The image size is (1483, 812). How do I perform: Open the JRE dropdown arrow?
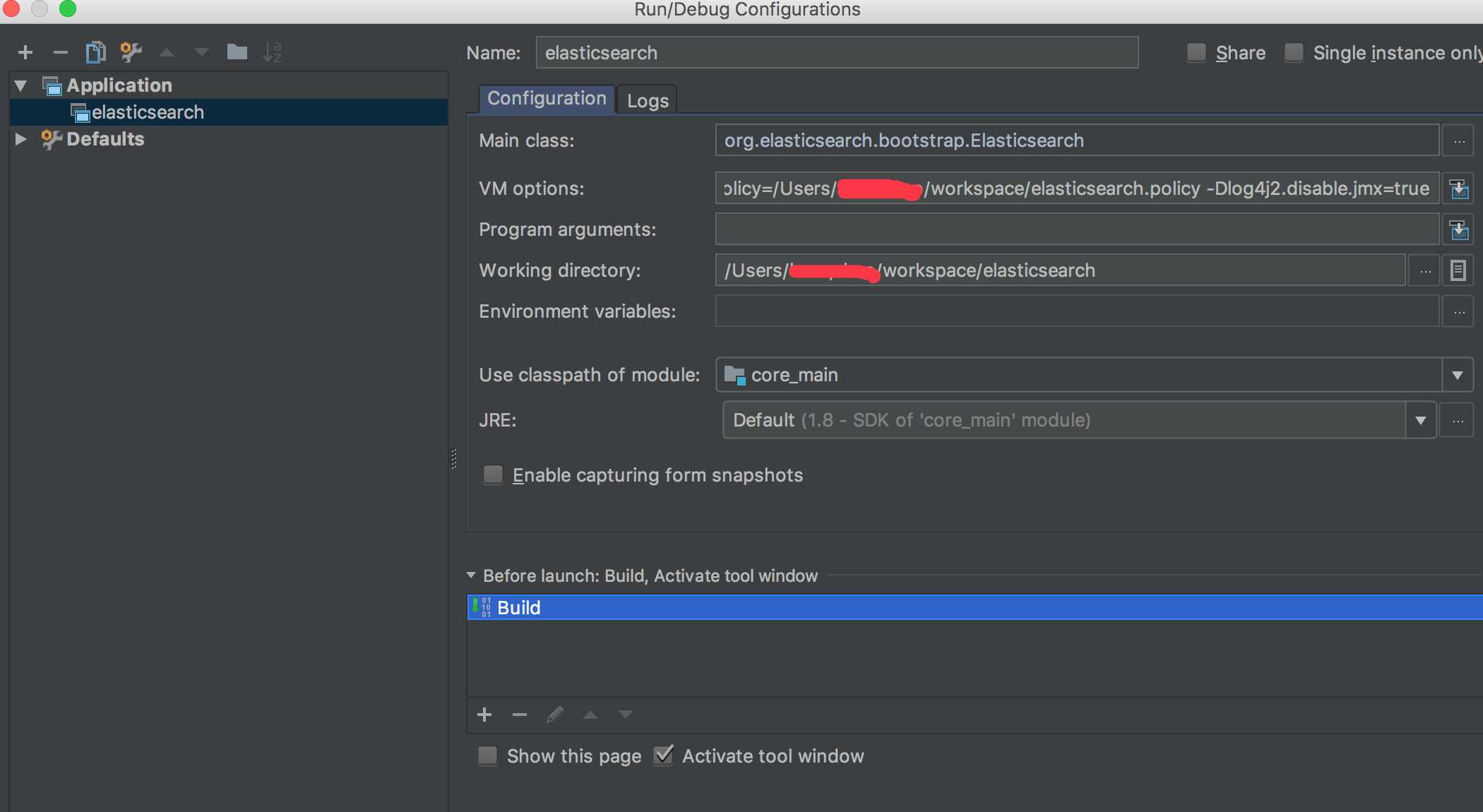(1421, 421)
